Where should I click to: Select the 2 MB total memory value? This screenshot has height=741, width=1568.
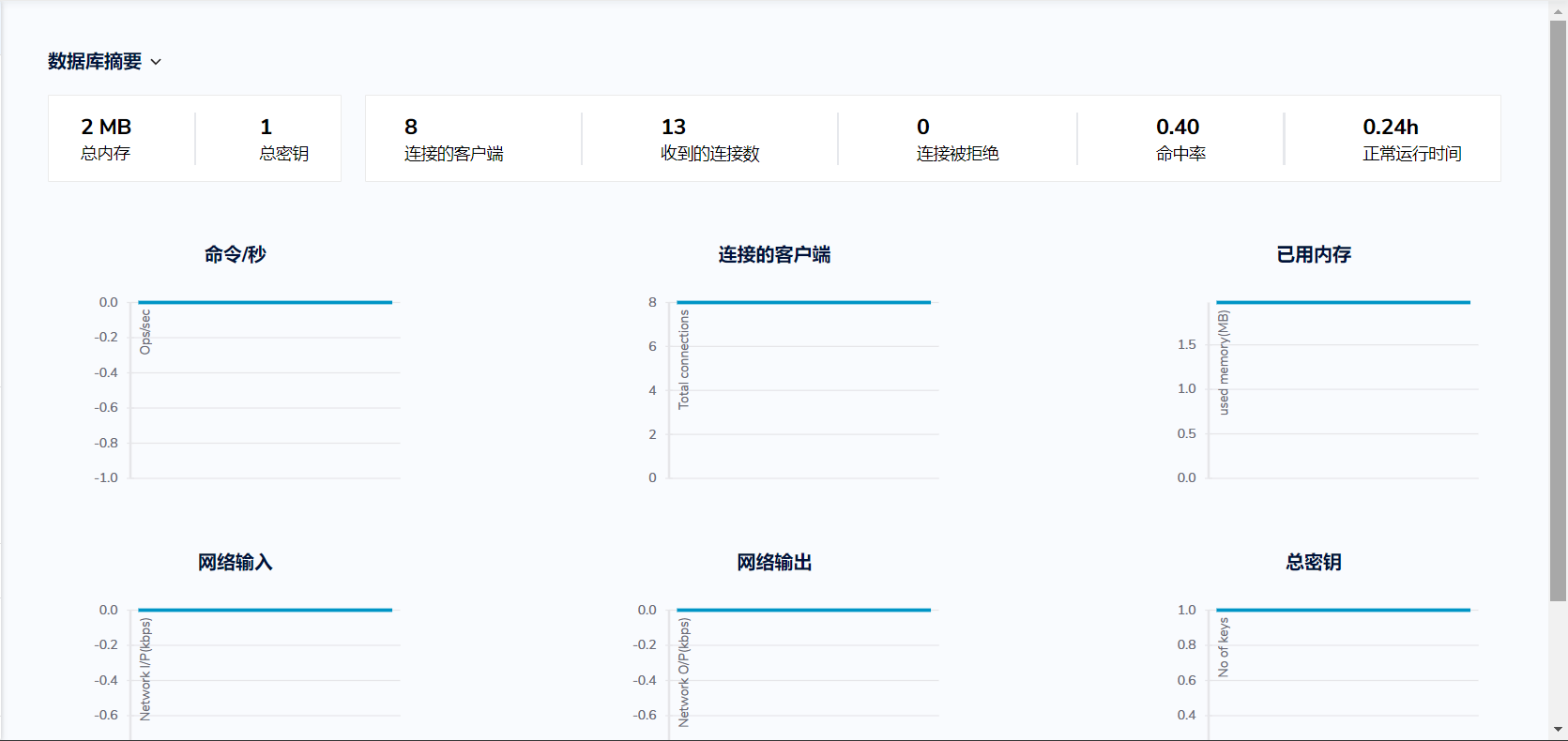tap(106, 127)
